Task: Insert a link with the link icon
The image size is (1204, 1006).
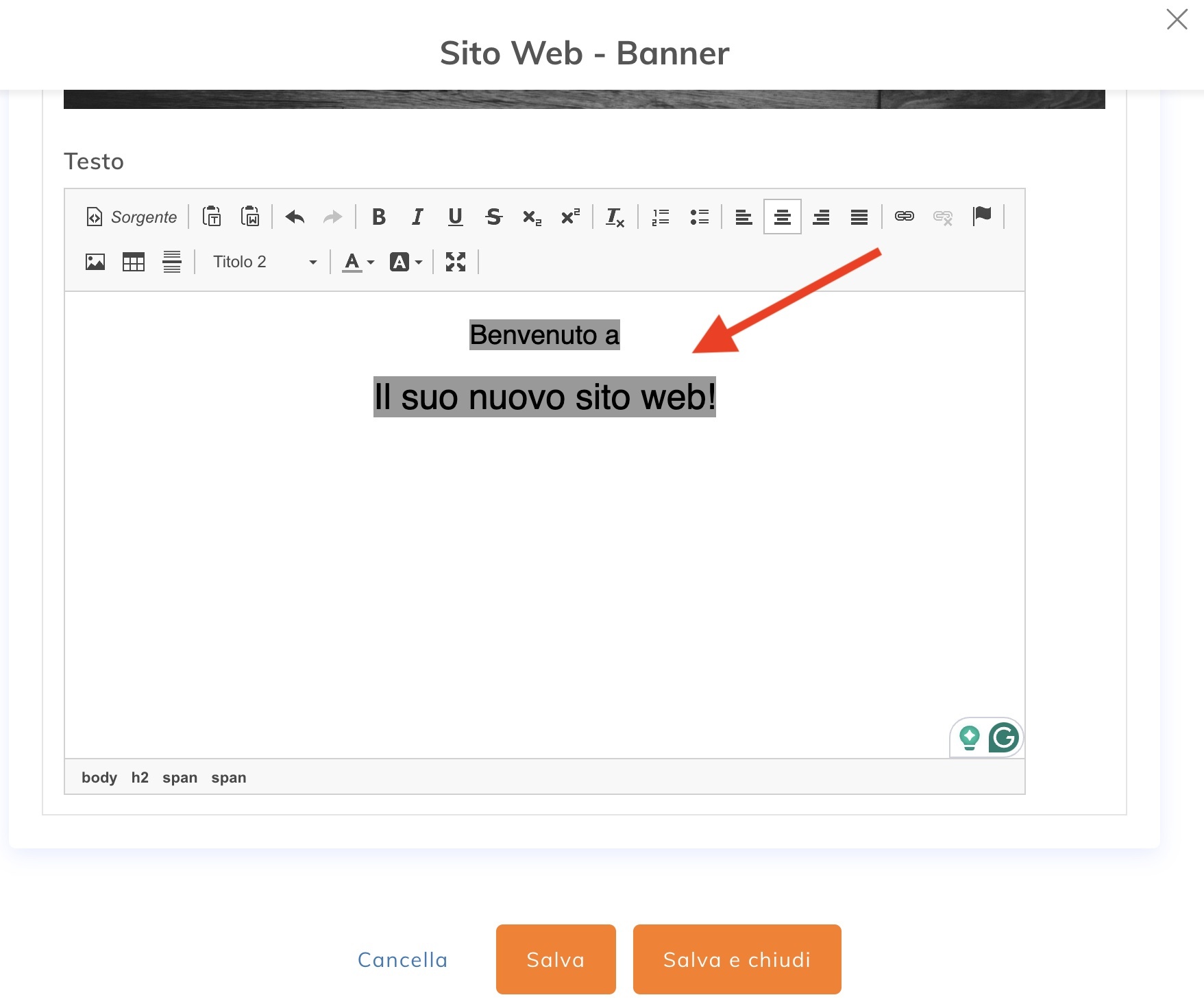Action: tap(905, 217)
